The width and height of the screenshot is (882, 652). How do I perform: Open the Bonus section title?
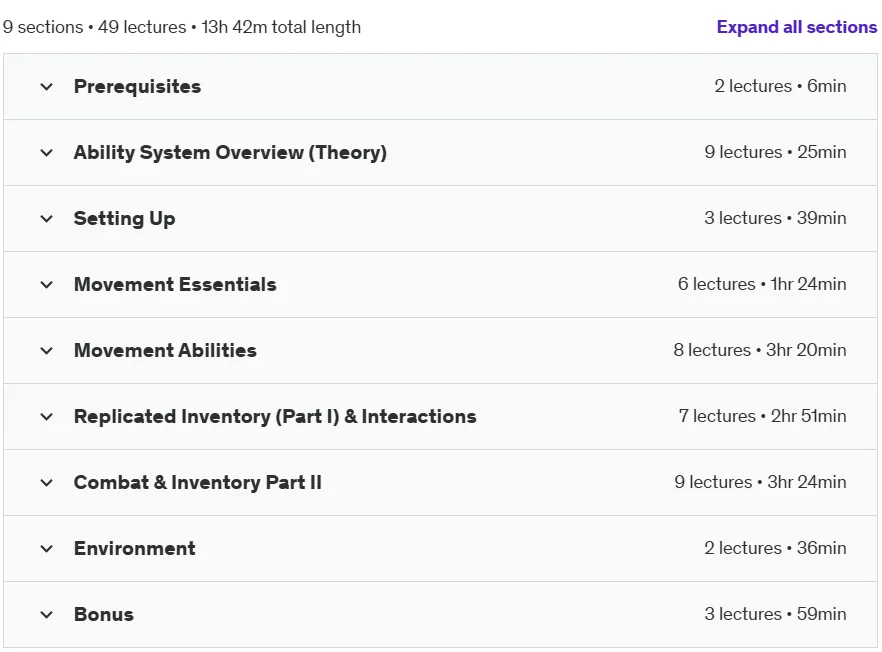pos(104,614)
